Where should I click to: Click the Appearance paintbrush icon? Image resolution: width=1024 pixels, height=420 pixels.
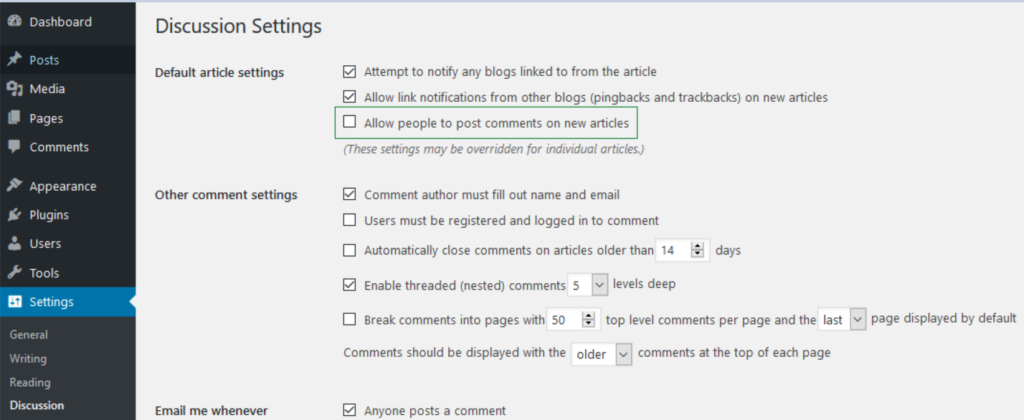(15, 186)
